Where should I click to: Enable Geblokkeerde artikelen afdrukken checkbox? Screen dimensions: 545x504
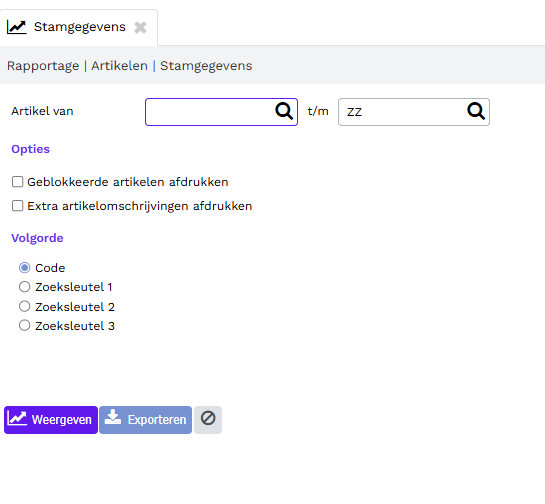pyautogui.click(x=17, y=181)
